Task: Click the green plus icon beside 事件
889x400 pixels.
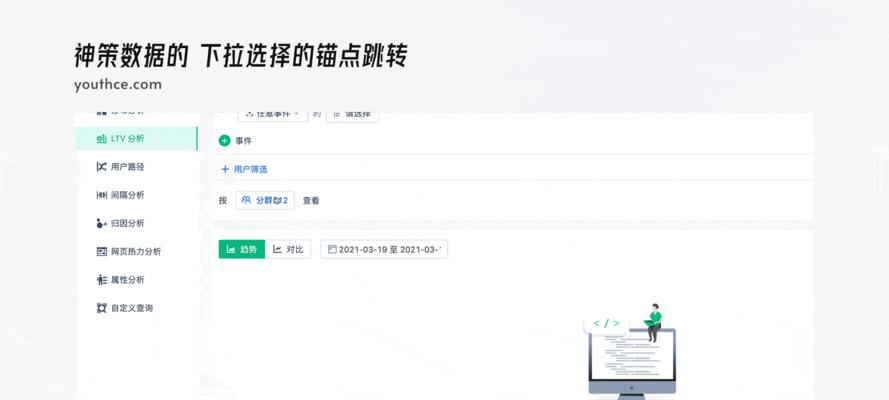Action: pos(225,141)
